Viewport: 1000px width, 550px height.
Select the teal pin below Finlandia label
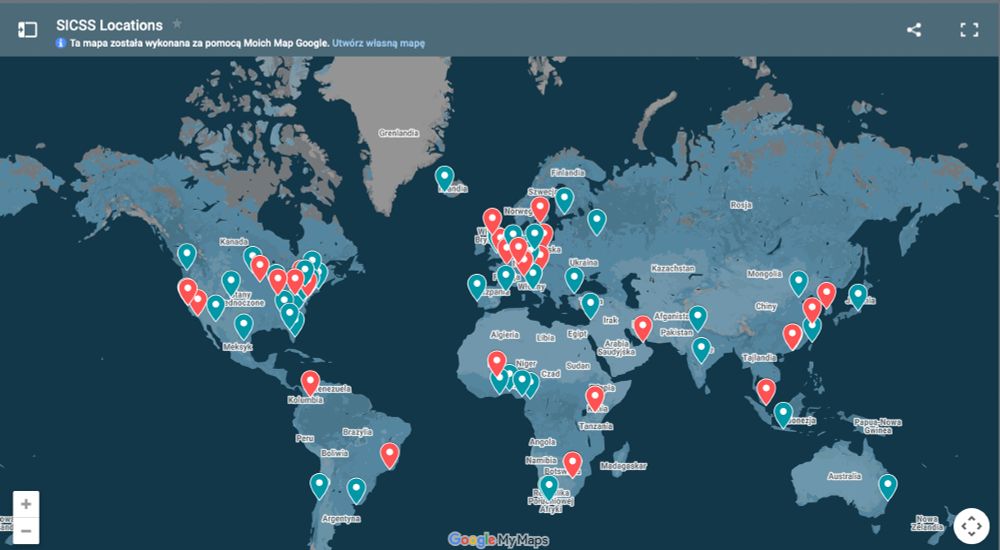(x=564, y=200)
